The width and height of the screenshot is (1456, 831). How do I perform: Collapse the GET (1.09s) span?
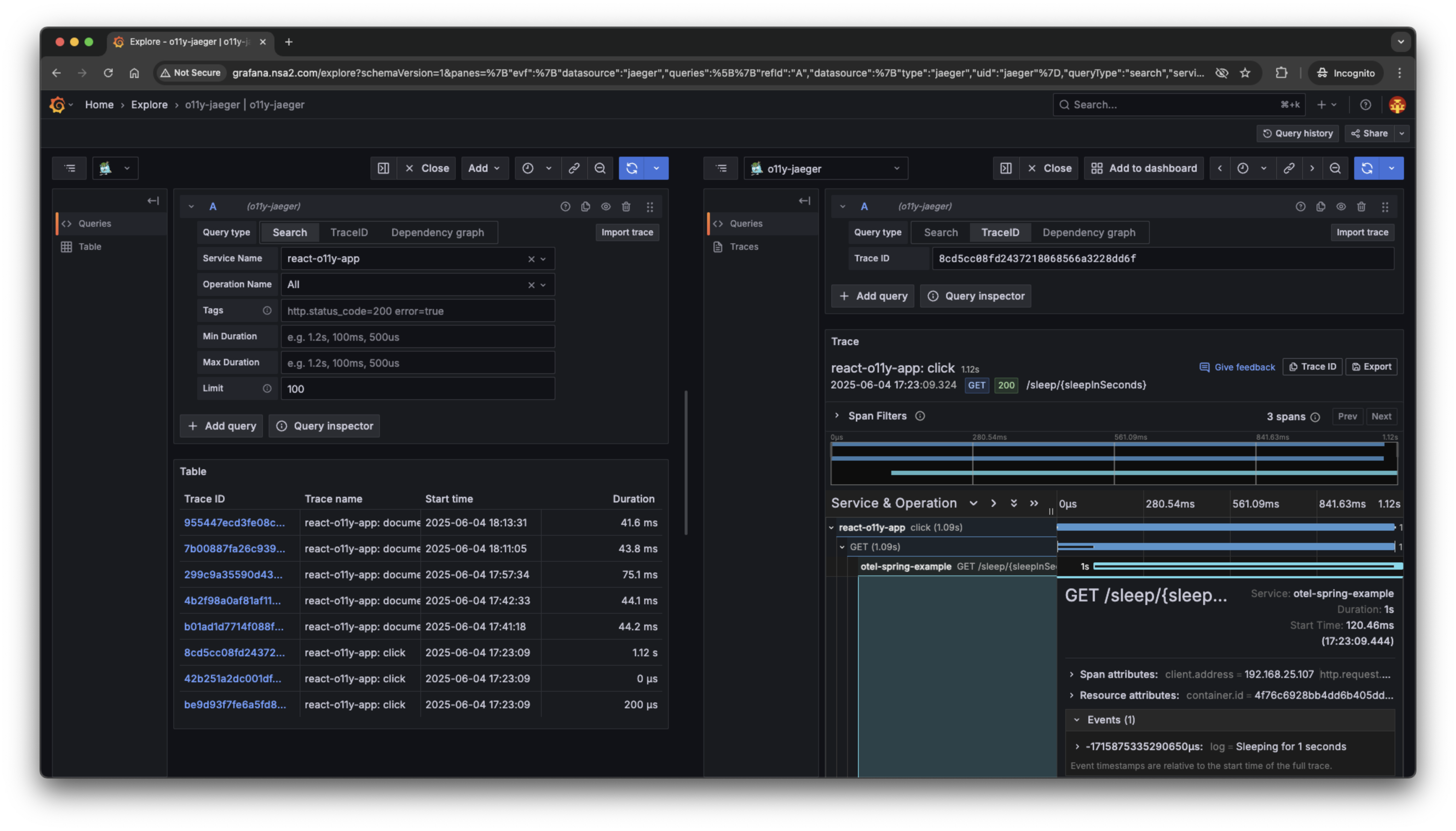click(842, 547)
